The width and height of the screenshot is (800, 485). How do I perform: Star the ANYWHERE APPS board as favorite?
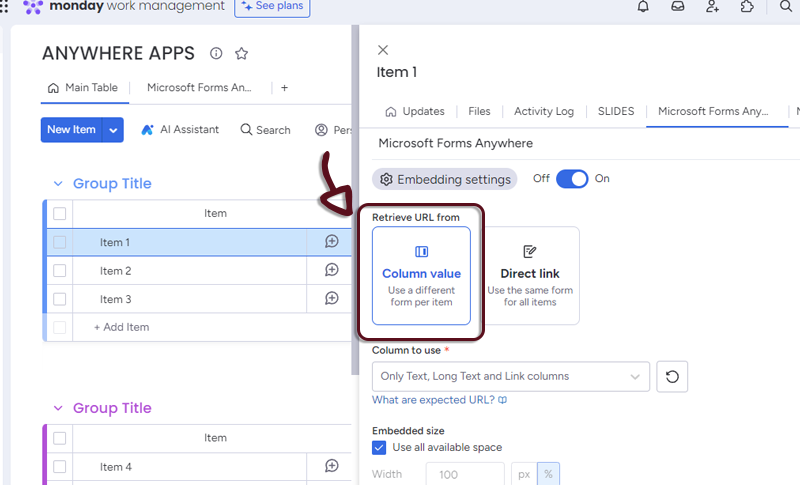click(241, 54)
